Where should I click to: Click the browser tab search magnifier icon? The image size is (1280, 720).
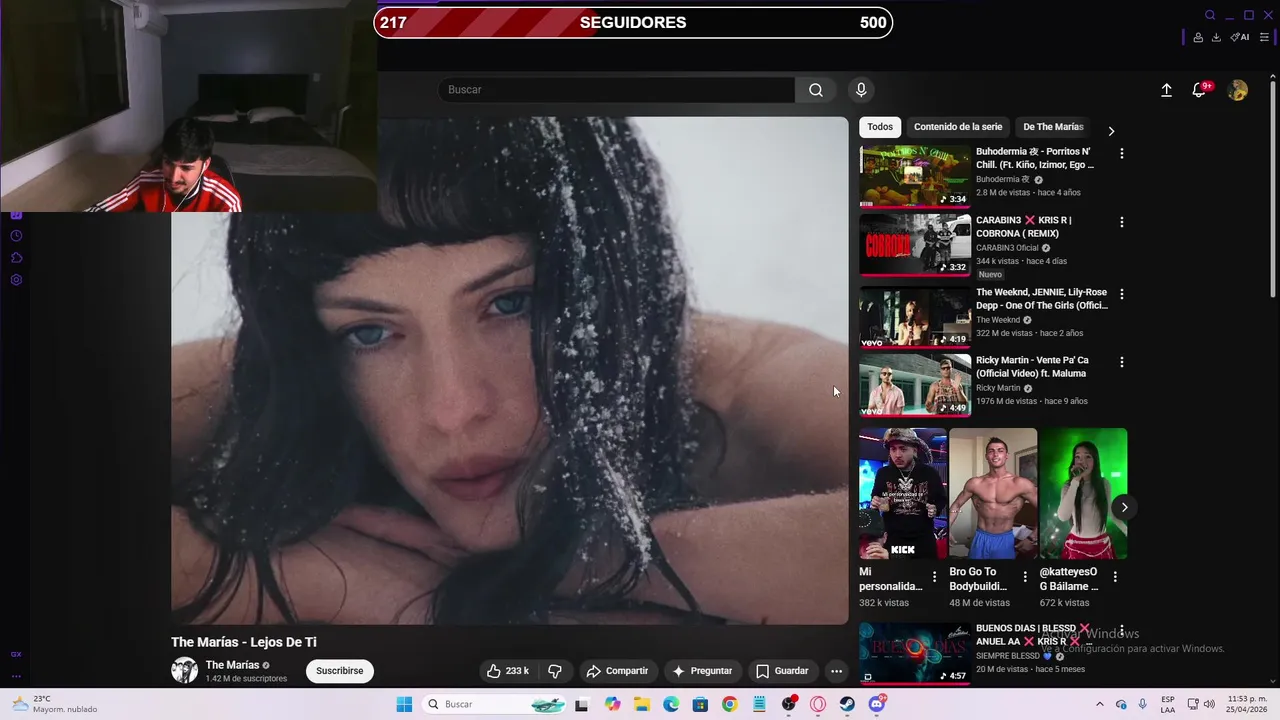pyautogui.click(x=1210, y=15)
